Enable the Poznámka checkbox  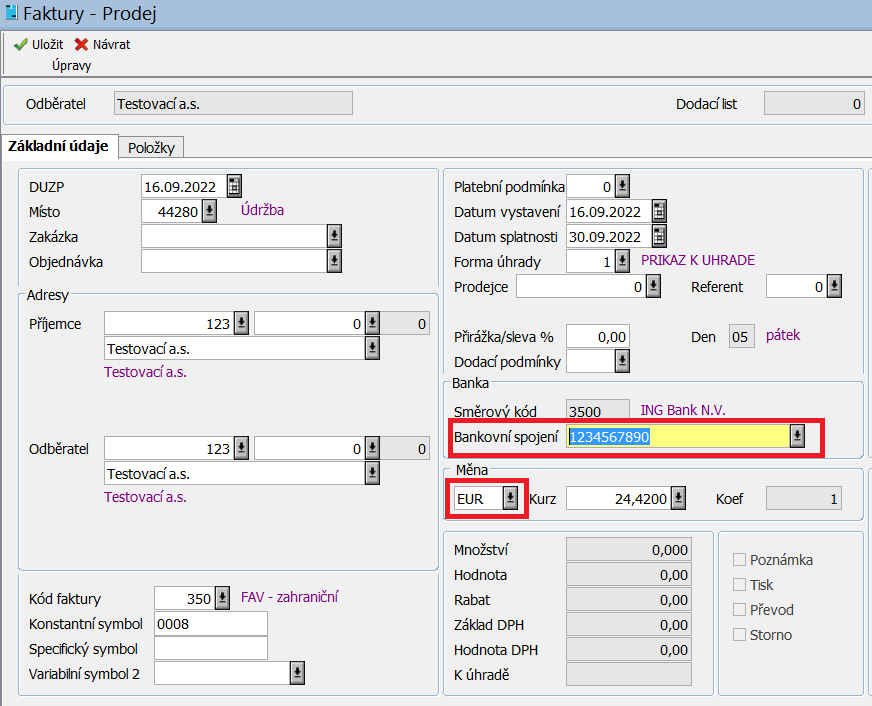[x=740, y=560]
